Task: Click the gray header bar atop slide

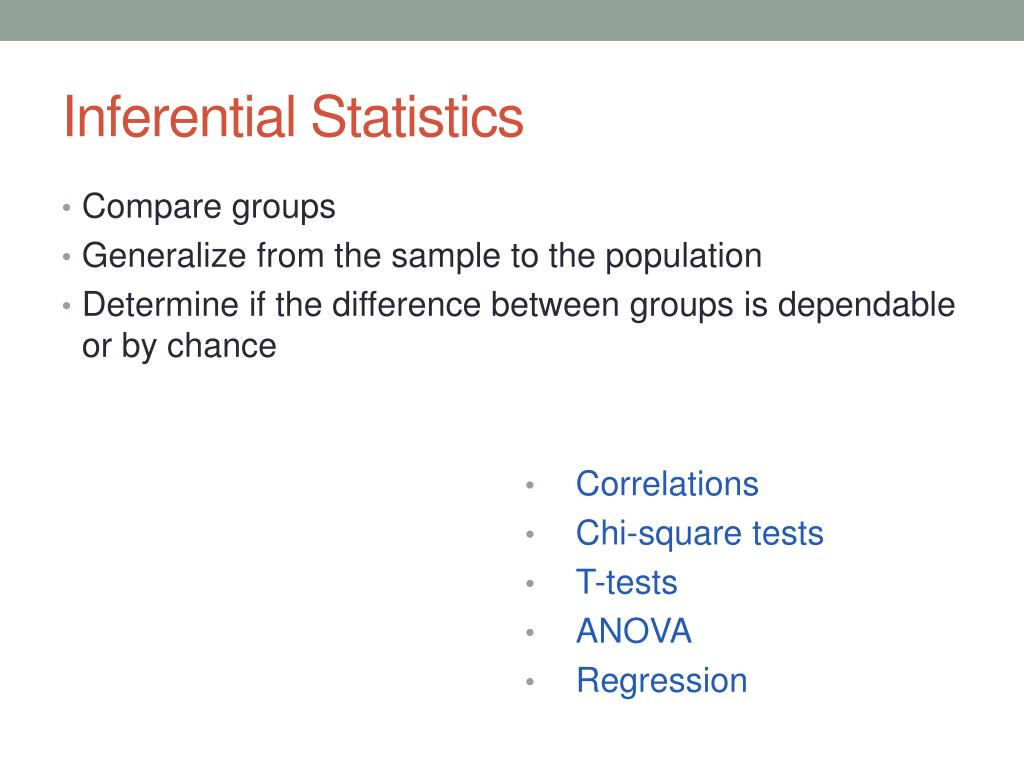Action: [512, 20]
